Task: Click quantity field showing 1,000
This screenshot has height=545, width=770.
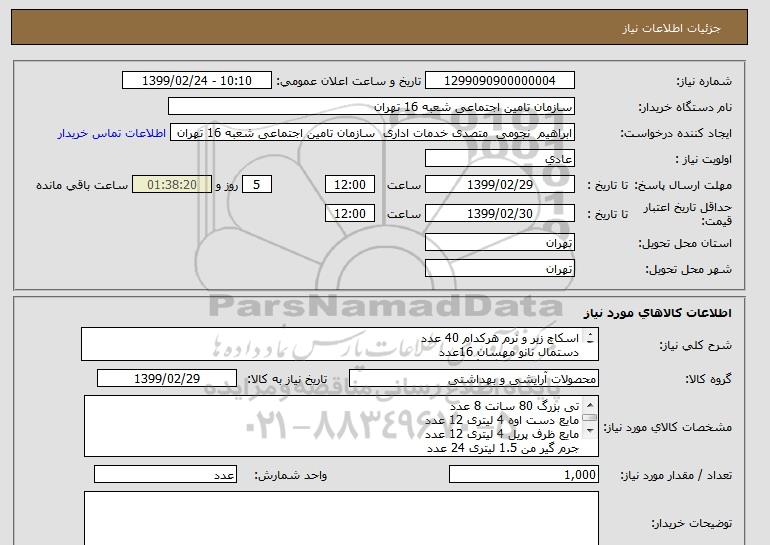Action: [523, 475]
